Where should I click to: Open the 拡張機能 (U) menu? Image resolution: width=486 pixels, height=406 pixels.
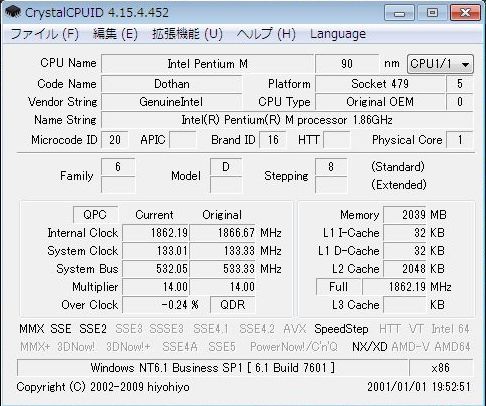(187, 34)
